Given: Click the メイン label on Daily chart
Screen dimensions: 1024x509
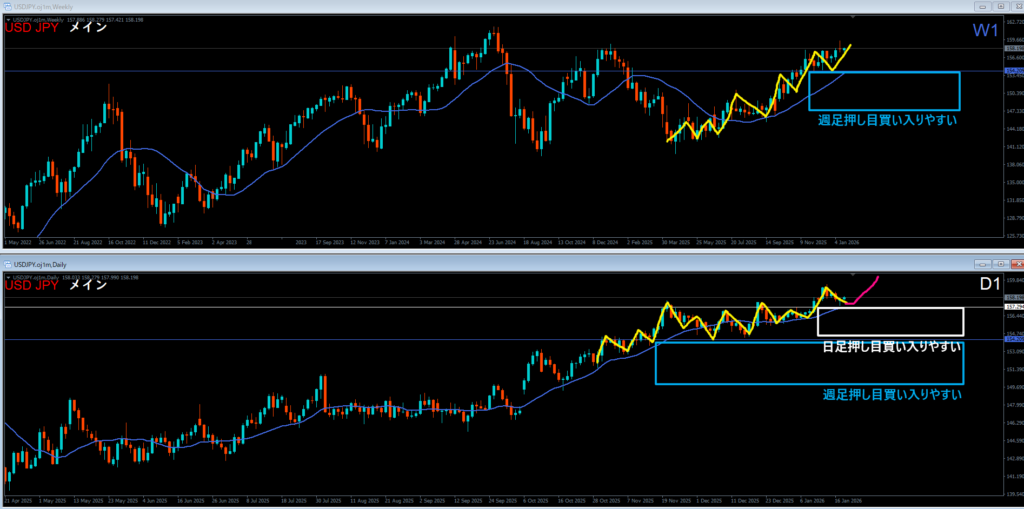Looking at the screenshot, I should point(88,285).
